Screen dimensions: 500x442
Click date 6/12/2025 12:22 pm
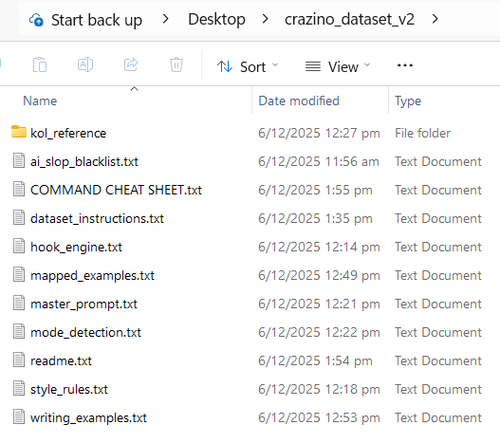pyautogui.click(x=319, y=333)
